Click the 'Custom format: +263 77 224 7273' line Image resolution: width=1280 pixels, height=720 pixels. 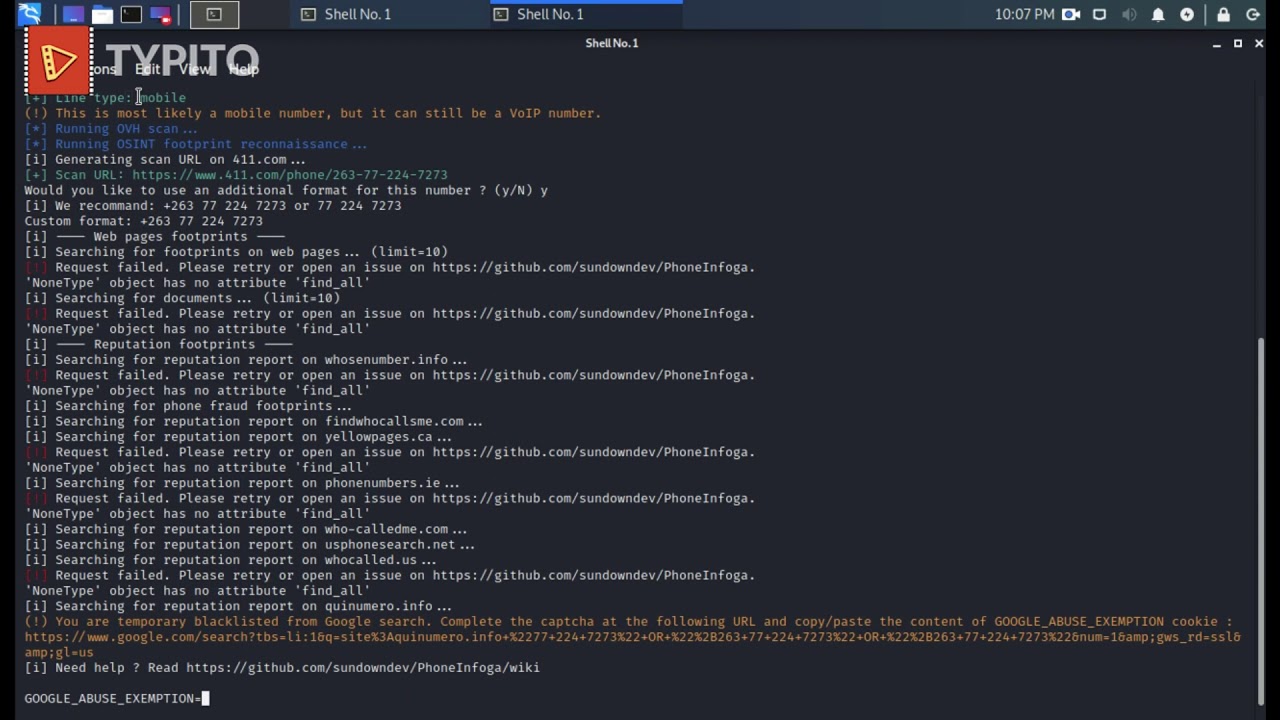pyautogui.click(x=143, y=221)
